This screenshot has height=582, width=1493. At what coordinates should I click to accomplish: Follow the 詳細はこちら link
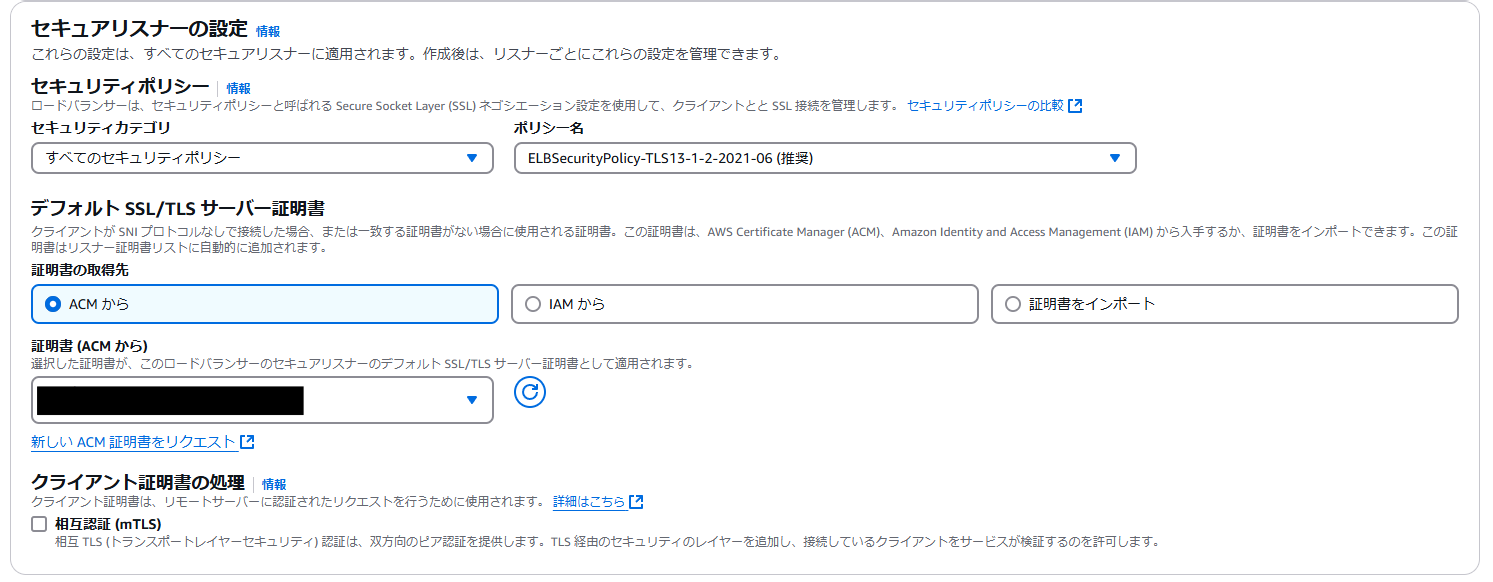click(x=589, y=502)
